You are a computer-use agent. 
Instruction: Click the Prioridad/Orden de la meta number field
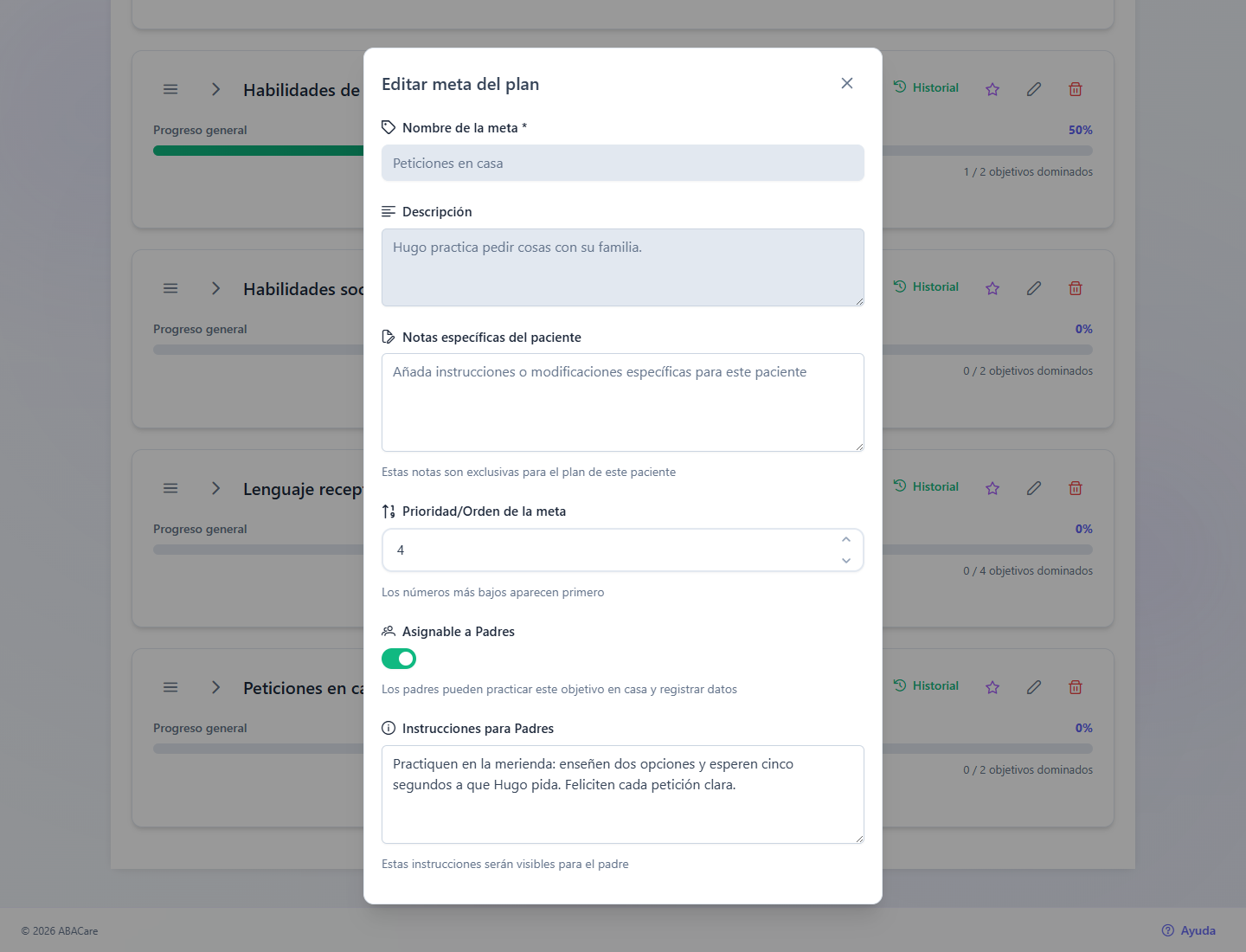pyautogui.click(x=623, y=550)
